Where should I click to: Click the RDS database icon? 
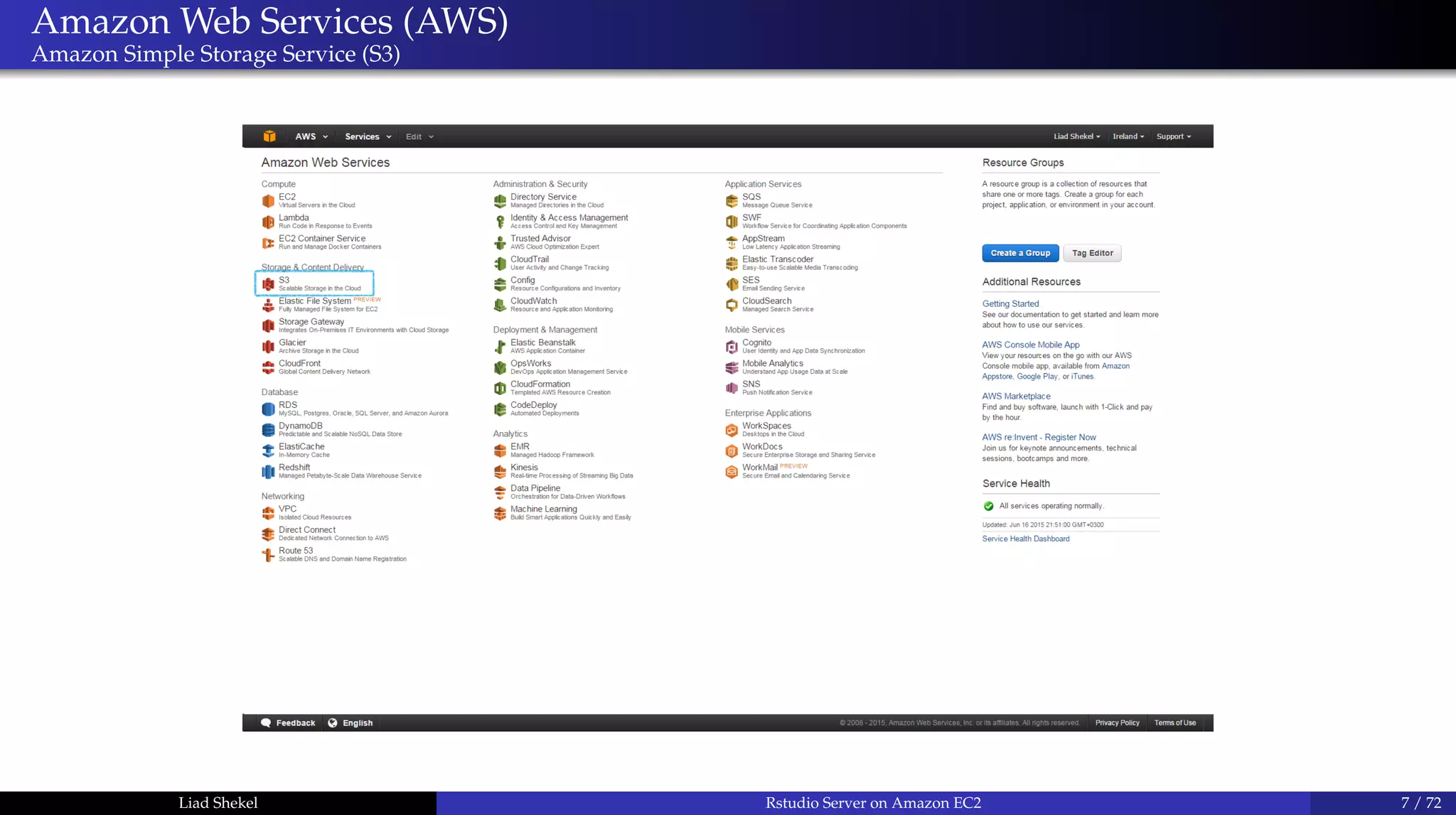268,409
